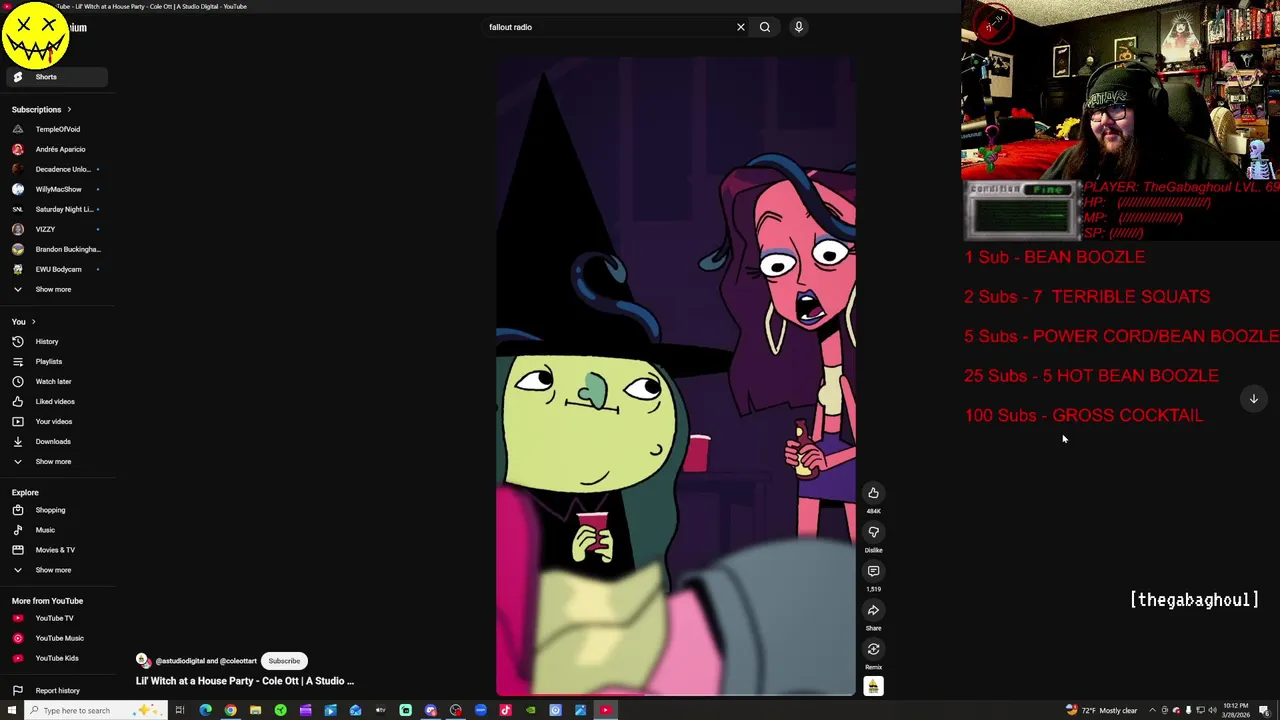Pause the Short video player

tap(676, 376)
